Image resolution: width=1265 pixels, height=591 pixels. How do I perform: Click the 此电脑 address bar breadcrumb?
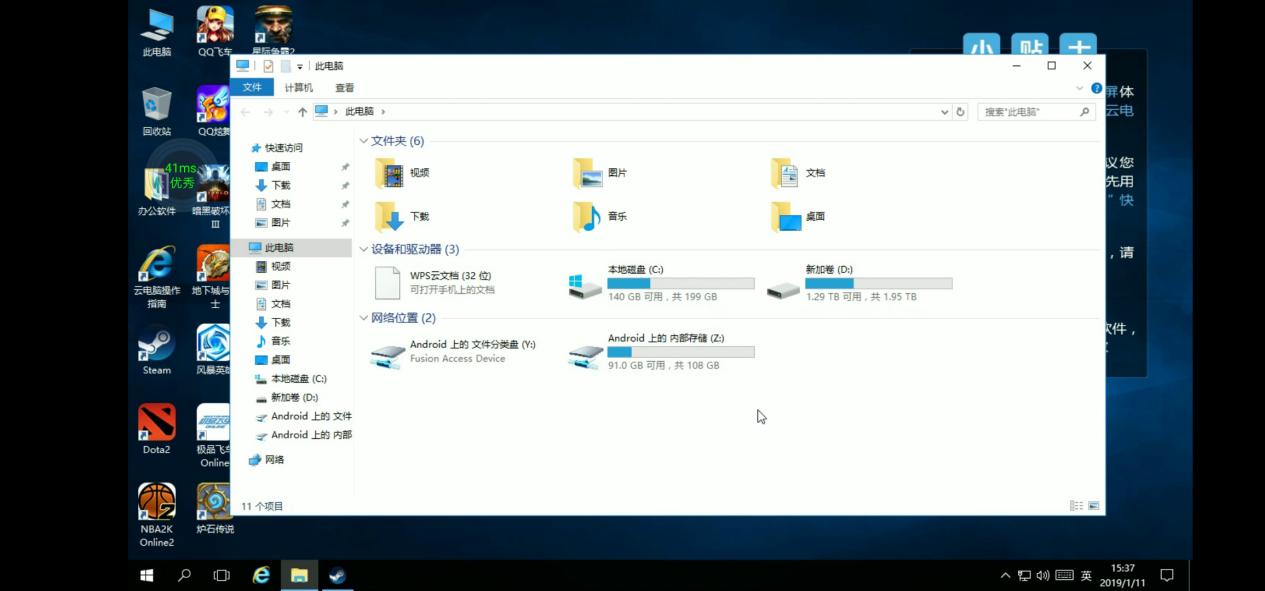tap(359, 112)
